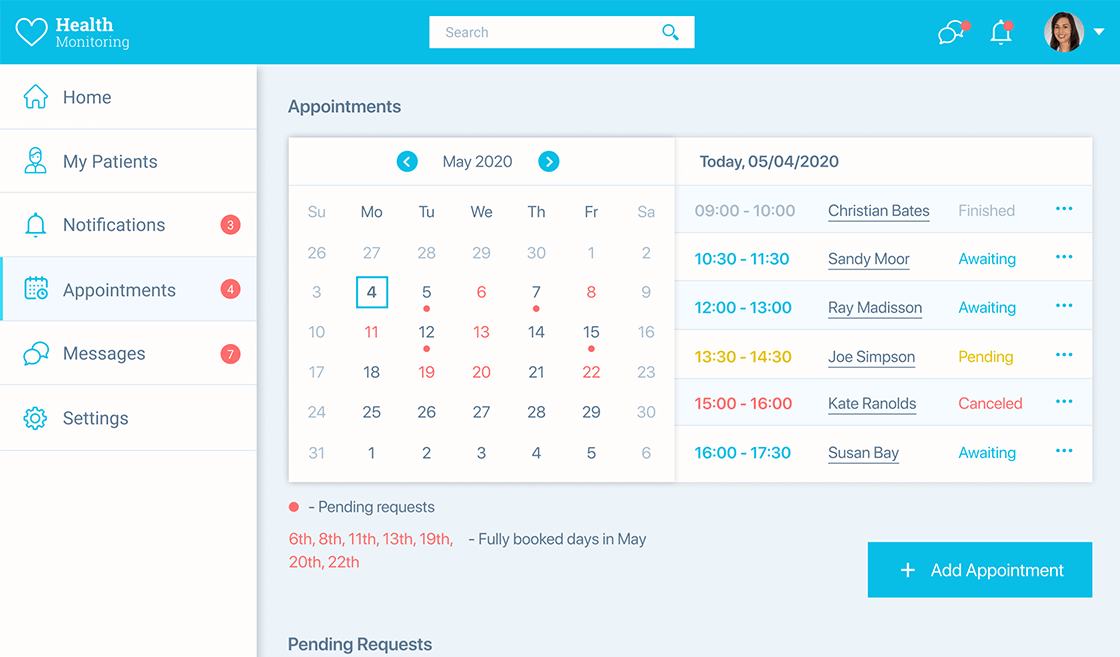Open Sandy Moor patient link
This screenshot has width=1120, height=657.
tap(868, 259)
